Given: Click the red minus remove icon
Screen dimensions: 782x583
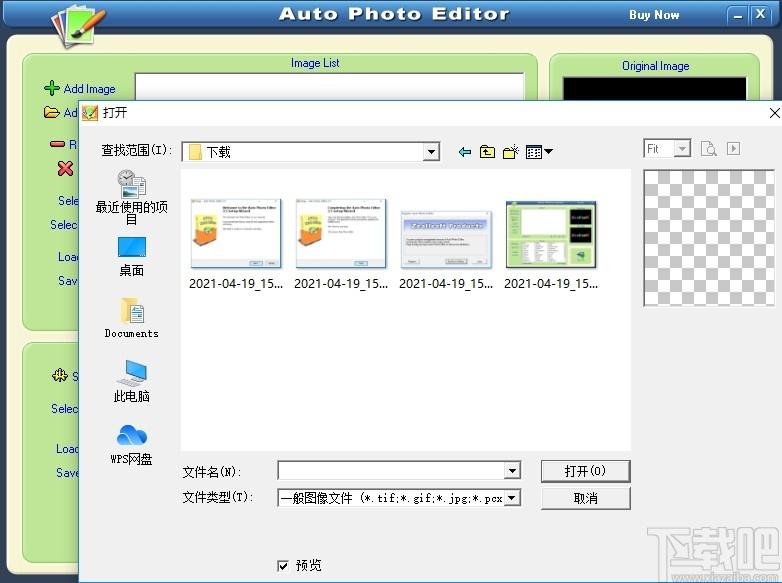Looking at the screenshot, I should pyautogui.click(x=57, y=144).
